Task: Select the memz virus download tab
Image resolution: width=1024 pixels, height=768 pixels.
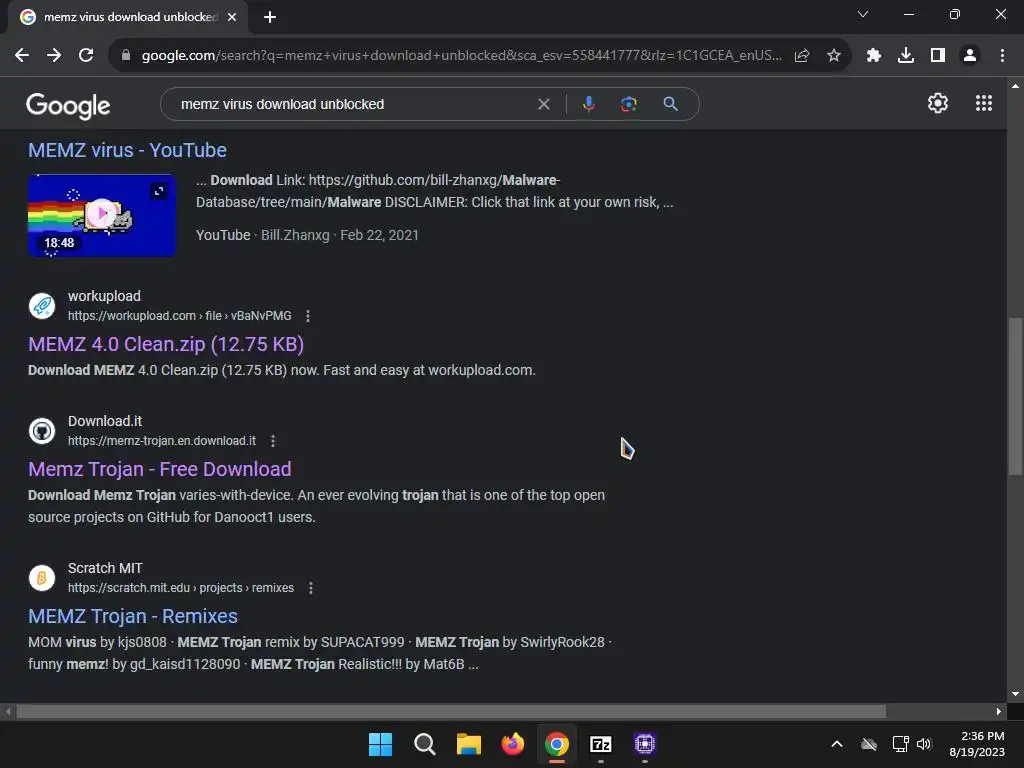Action: click(128, 17)
